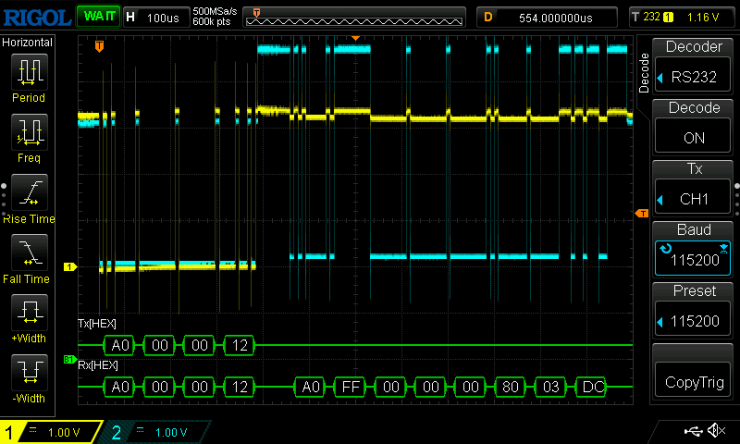The image size is (740, 444).
Task: Click the speaker mute icon
Action: (716, 430)
